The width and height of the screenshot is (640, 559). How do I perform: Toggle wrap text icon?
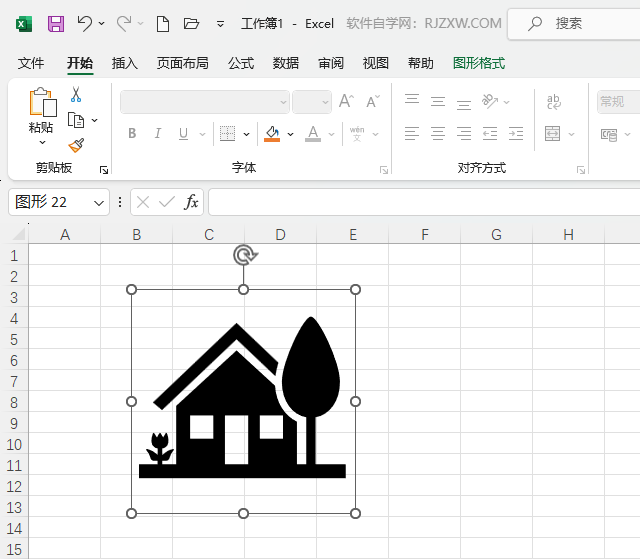(554, 102)
